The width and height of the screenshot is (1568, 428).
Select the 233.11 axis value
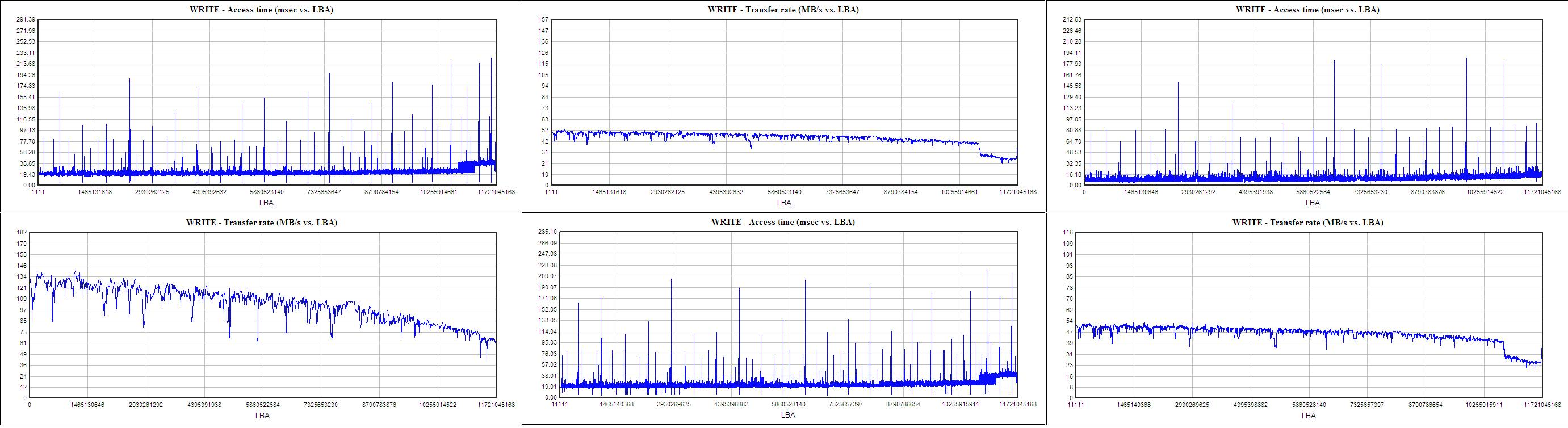click(x=26, y=52)
